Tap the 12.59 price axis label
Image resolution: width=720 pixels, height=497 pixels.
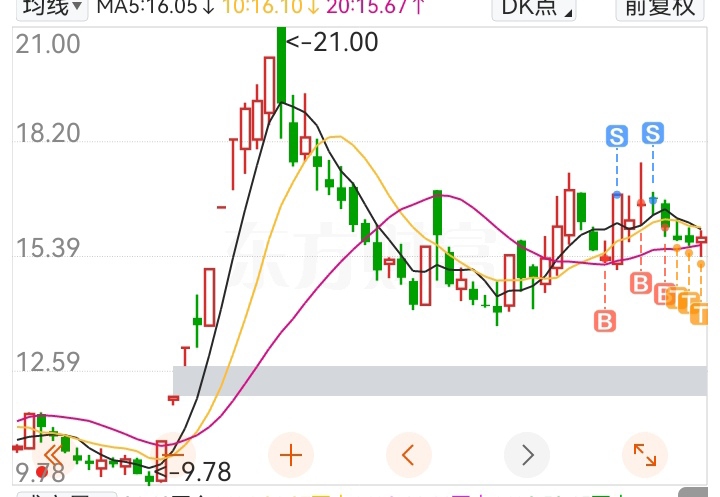pos(48,362)
